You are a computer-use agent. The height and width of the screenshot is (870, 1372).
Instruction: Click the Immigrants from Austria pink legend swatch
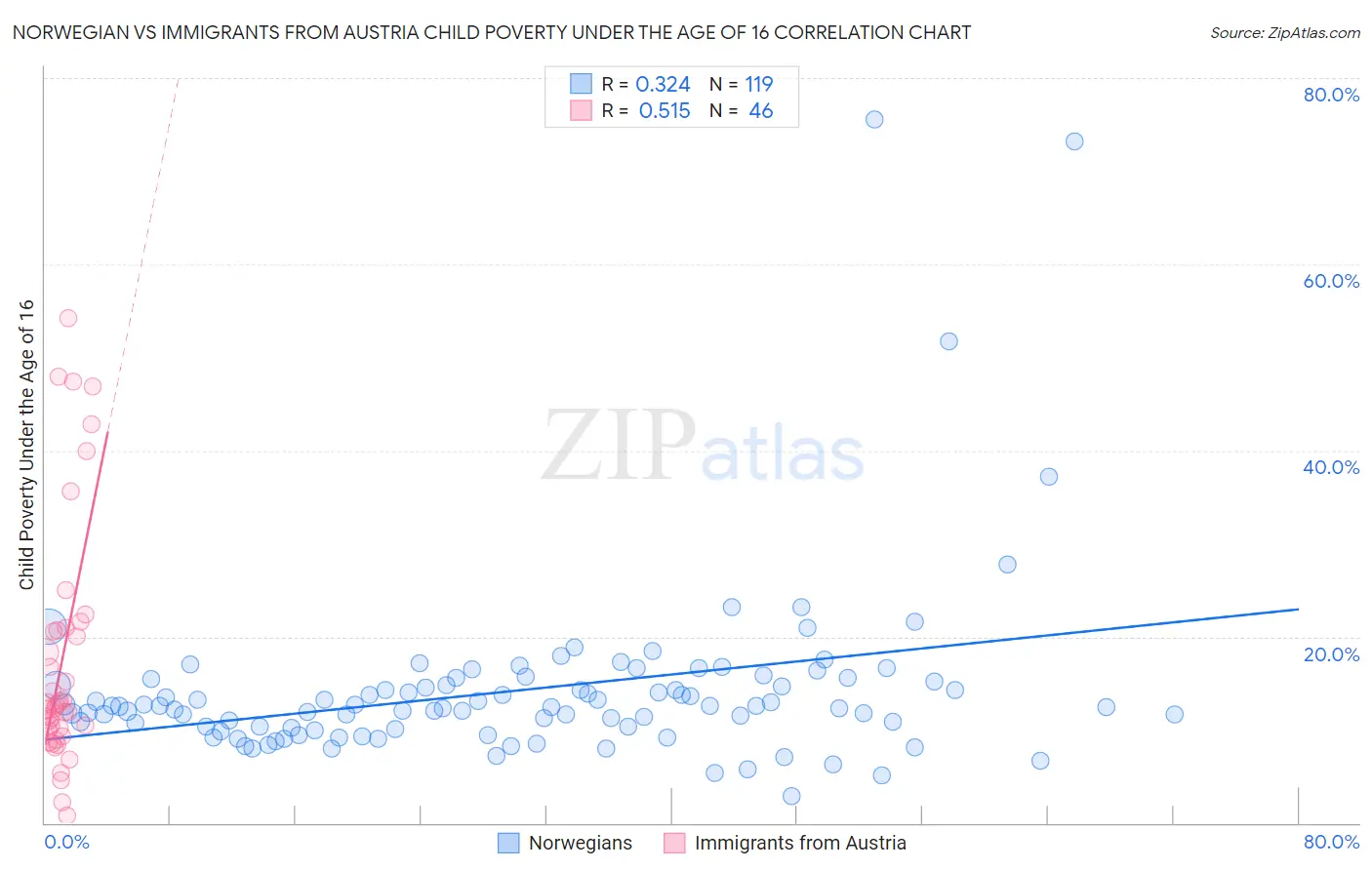click(674, 843)
